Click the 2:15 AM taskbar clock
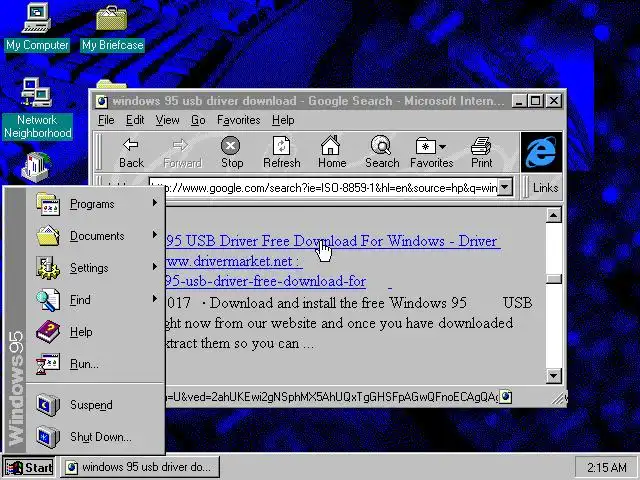This screenshot has width=640, height=480. click(606, 467)
